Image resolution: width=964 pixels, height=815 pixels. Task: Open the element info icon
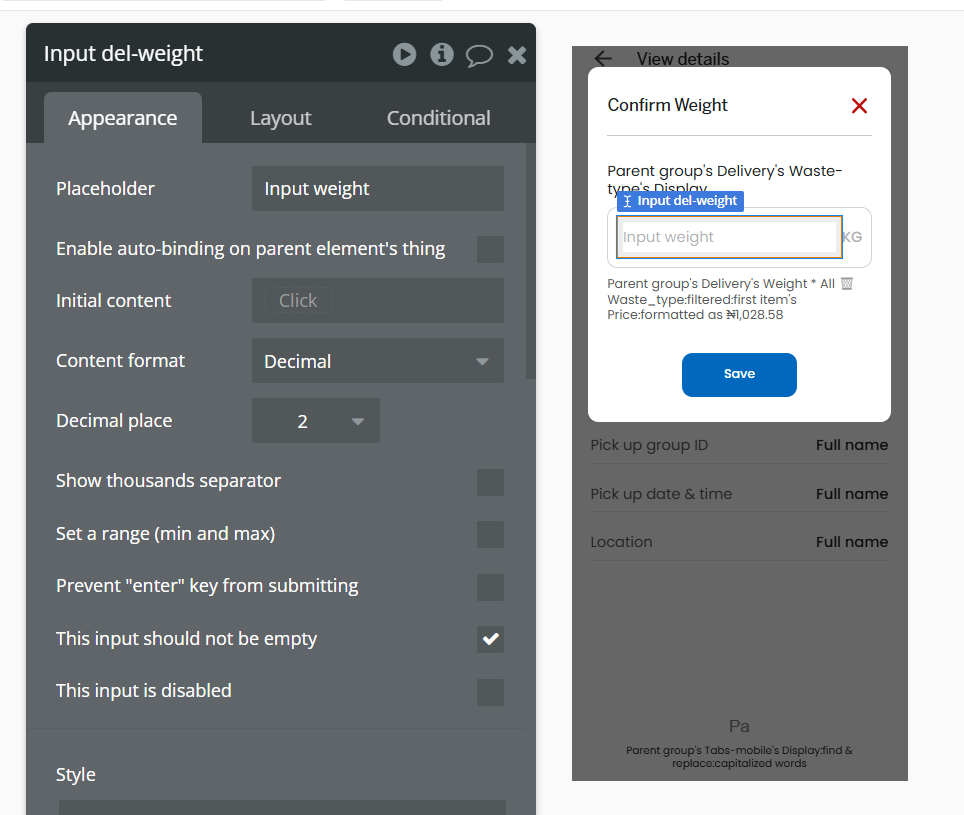441,55
